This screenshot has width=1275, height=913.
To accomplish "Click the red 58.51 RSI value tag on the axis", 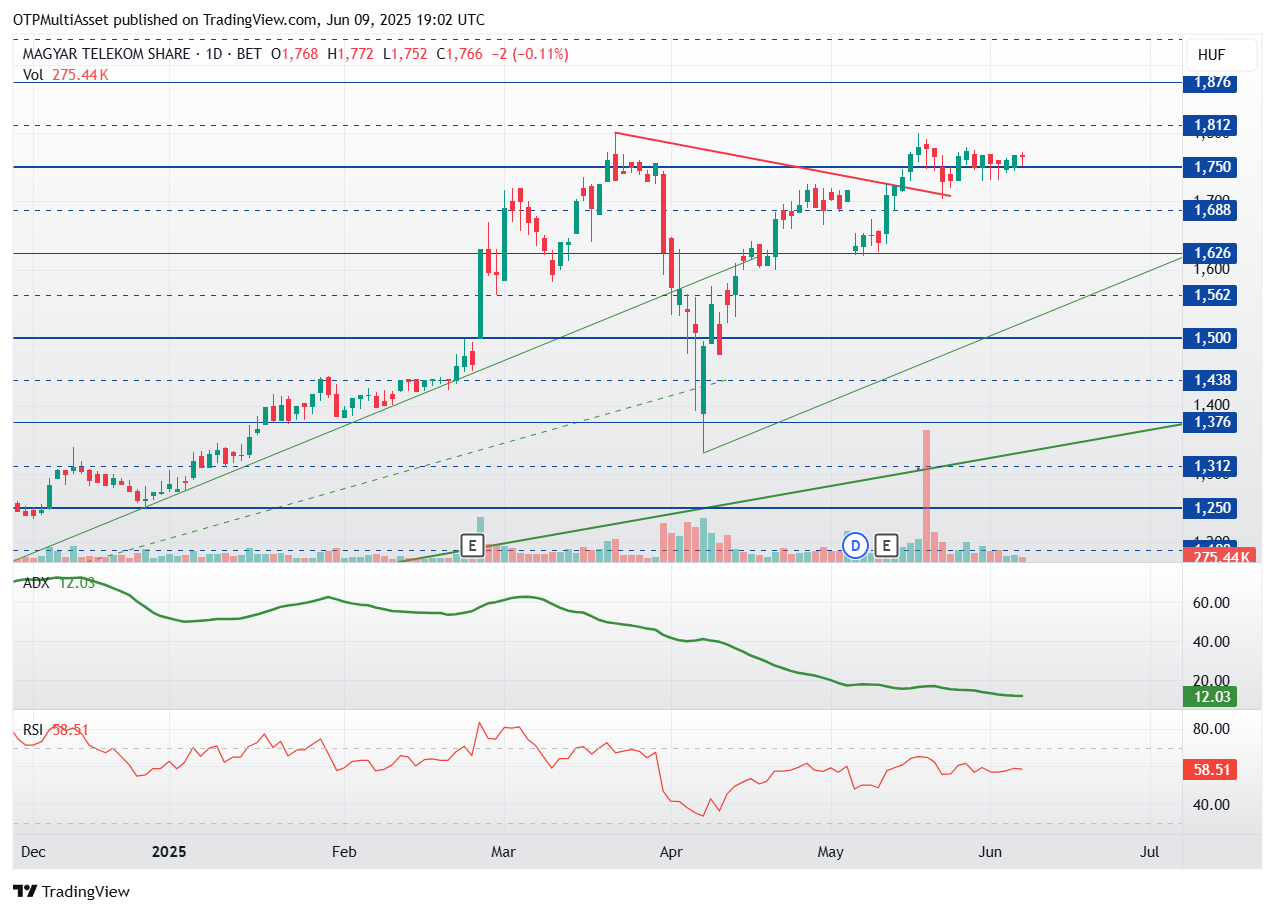I will 1210,770.
